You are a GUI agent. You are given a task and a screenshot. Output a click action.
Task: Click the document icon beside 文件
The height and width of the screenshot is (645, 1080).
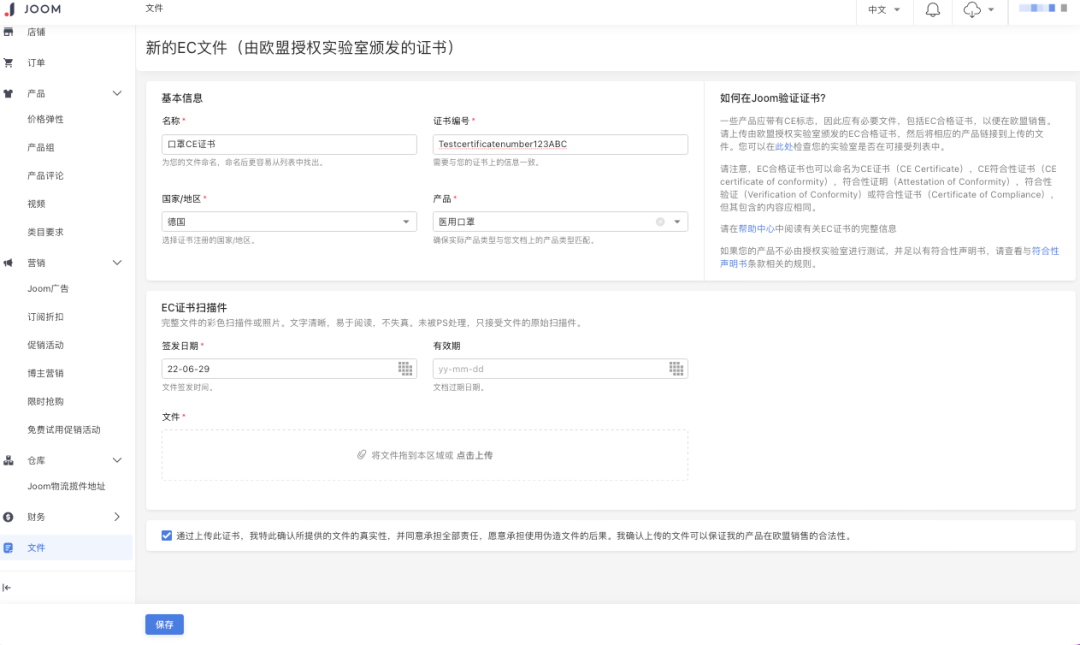coord(8,548)
